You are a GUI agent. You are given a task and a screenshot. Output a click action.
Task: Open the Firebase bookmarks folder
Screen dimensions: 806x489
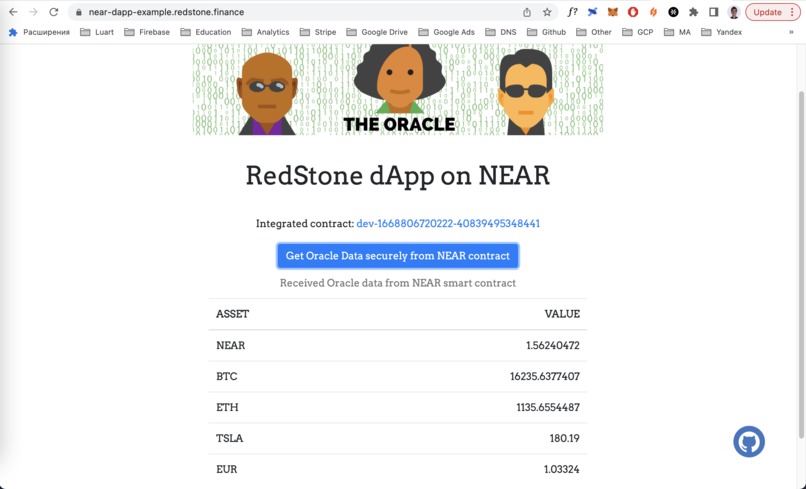147,32
